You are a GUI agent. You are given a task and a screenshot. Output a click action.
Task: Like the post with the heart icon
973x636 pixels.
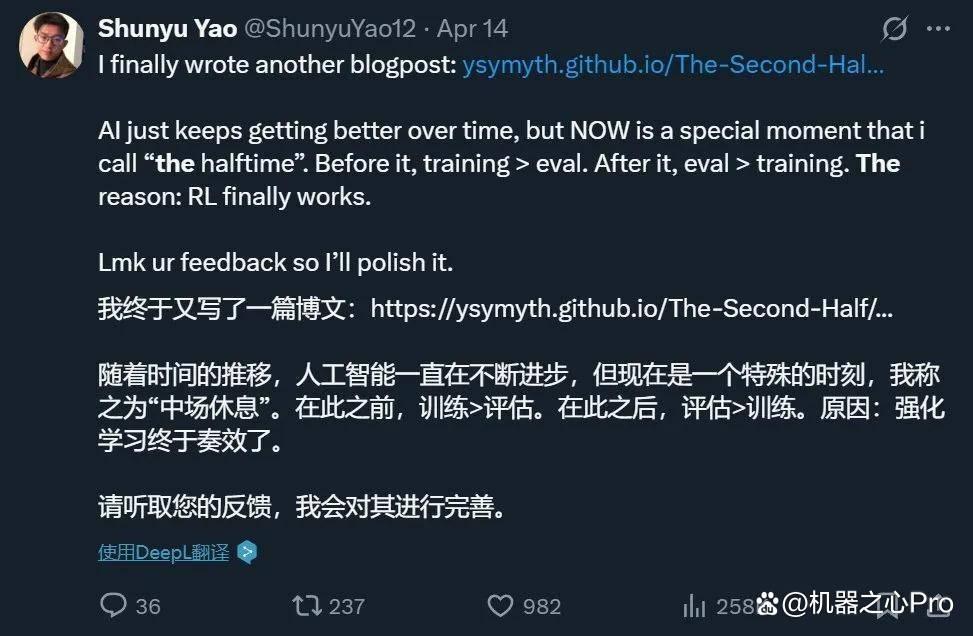[500, 606]
